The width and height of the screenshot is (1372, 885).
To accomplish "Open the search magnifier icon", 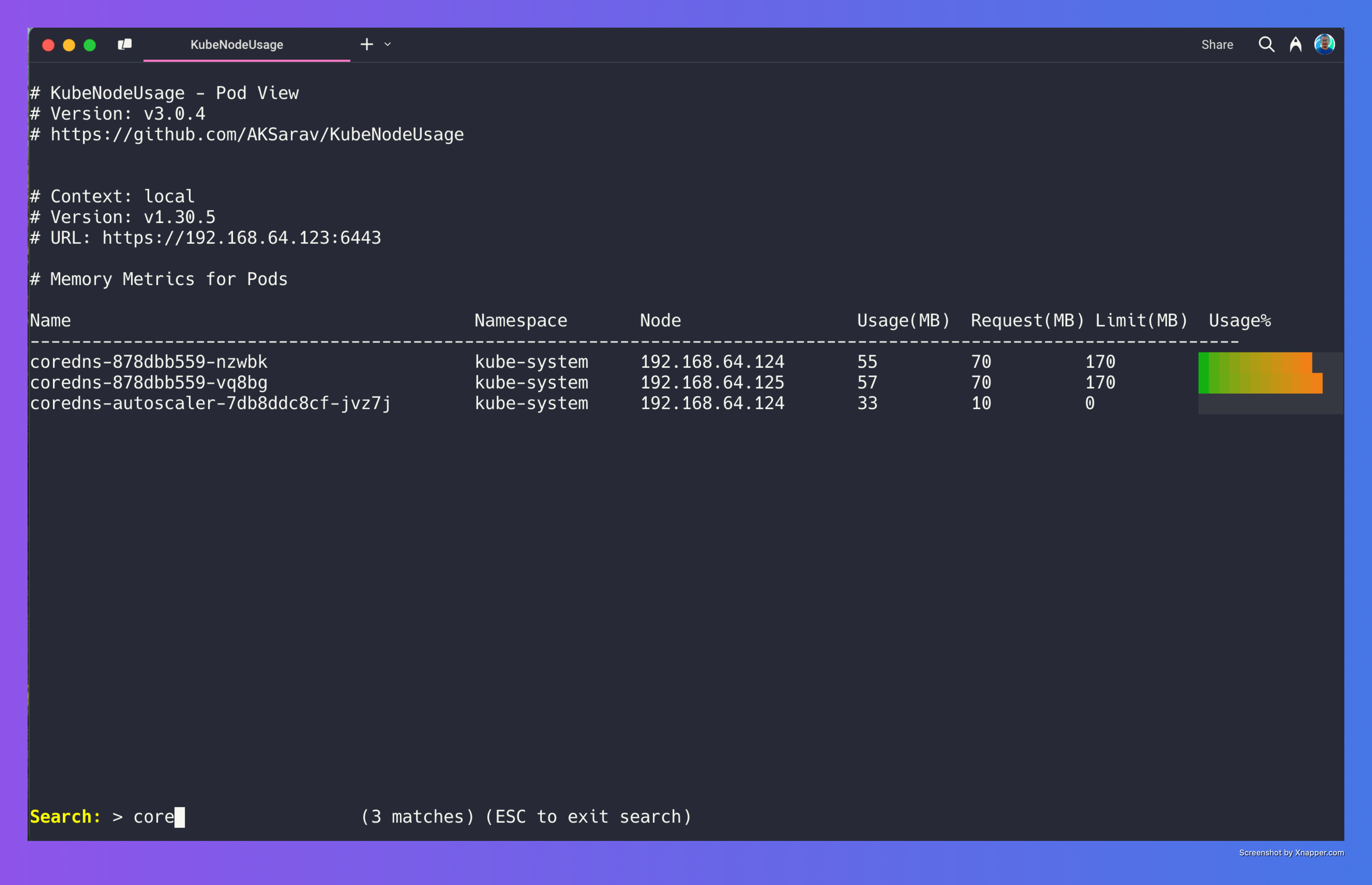I will [x=1266, y=44].
